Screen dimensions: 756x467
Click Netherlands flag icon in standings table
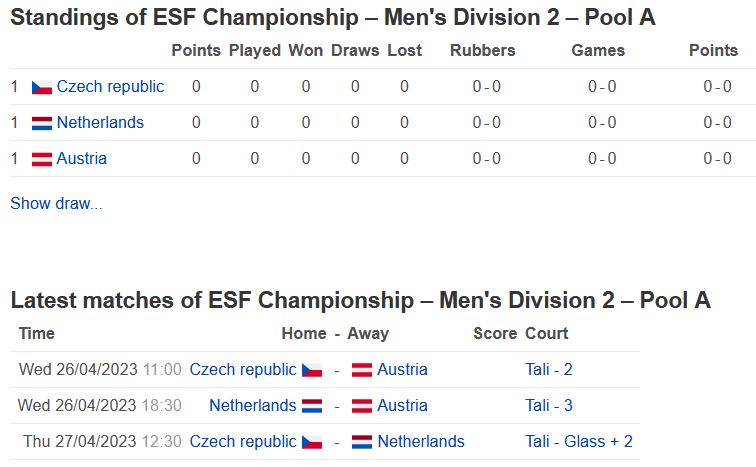coord(42,123)
